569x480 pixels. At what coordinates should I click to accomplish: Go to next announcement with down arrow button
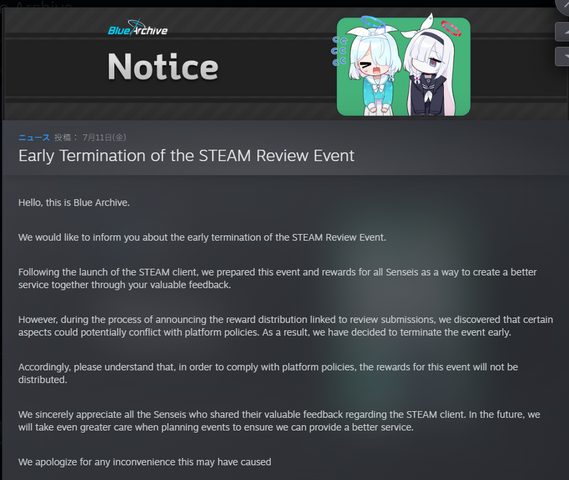[x=562, y=57]
